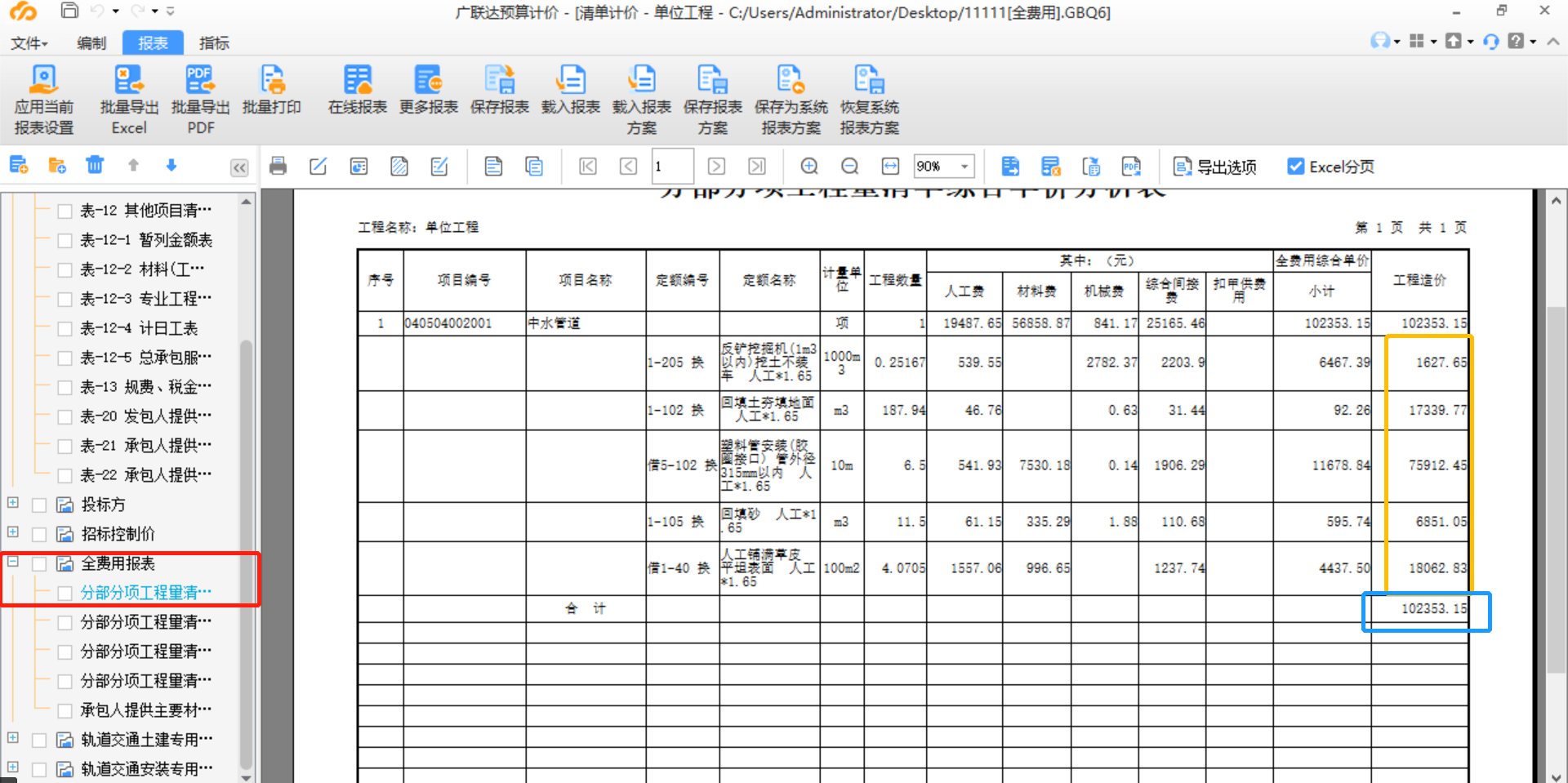Click 载入报表方案 icon
Image resolution: width=1568 pixels, height=783 pixels.
point(642,100)
